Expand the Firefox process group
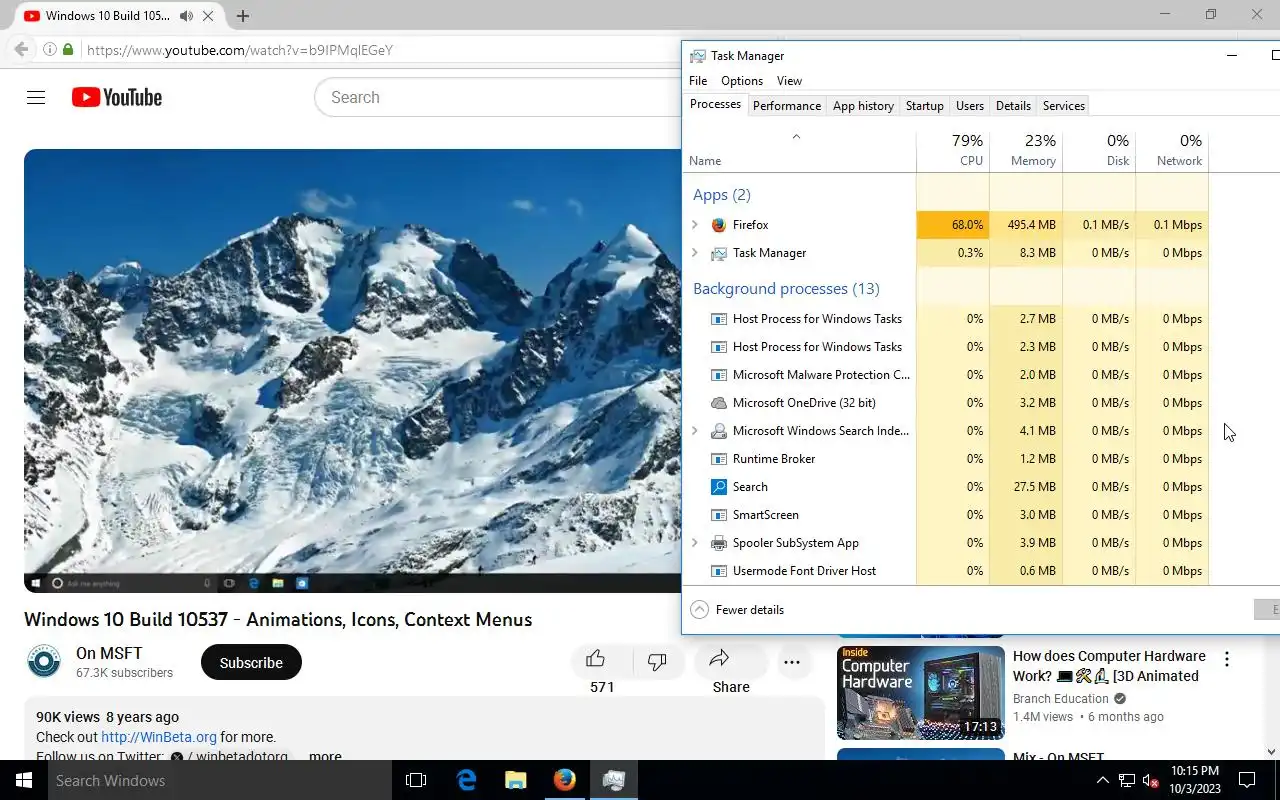 695,225
